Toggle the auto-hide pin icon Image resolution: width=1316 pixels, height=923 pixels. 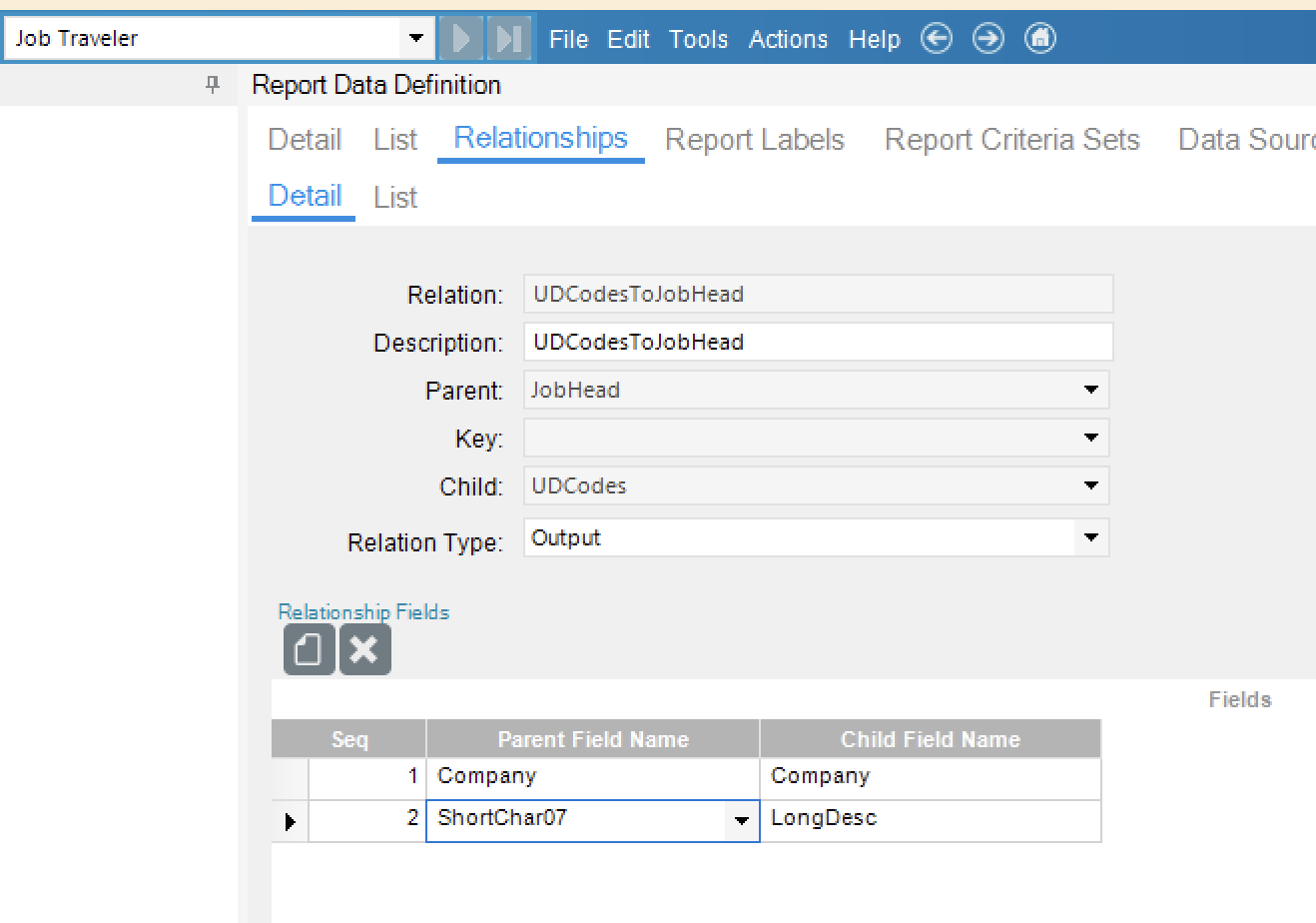tap(212, 86)
